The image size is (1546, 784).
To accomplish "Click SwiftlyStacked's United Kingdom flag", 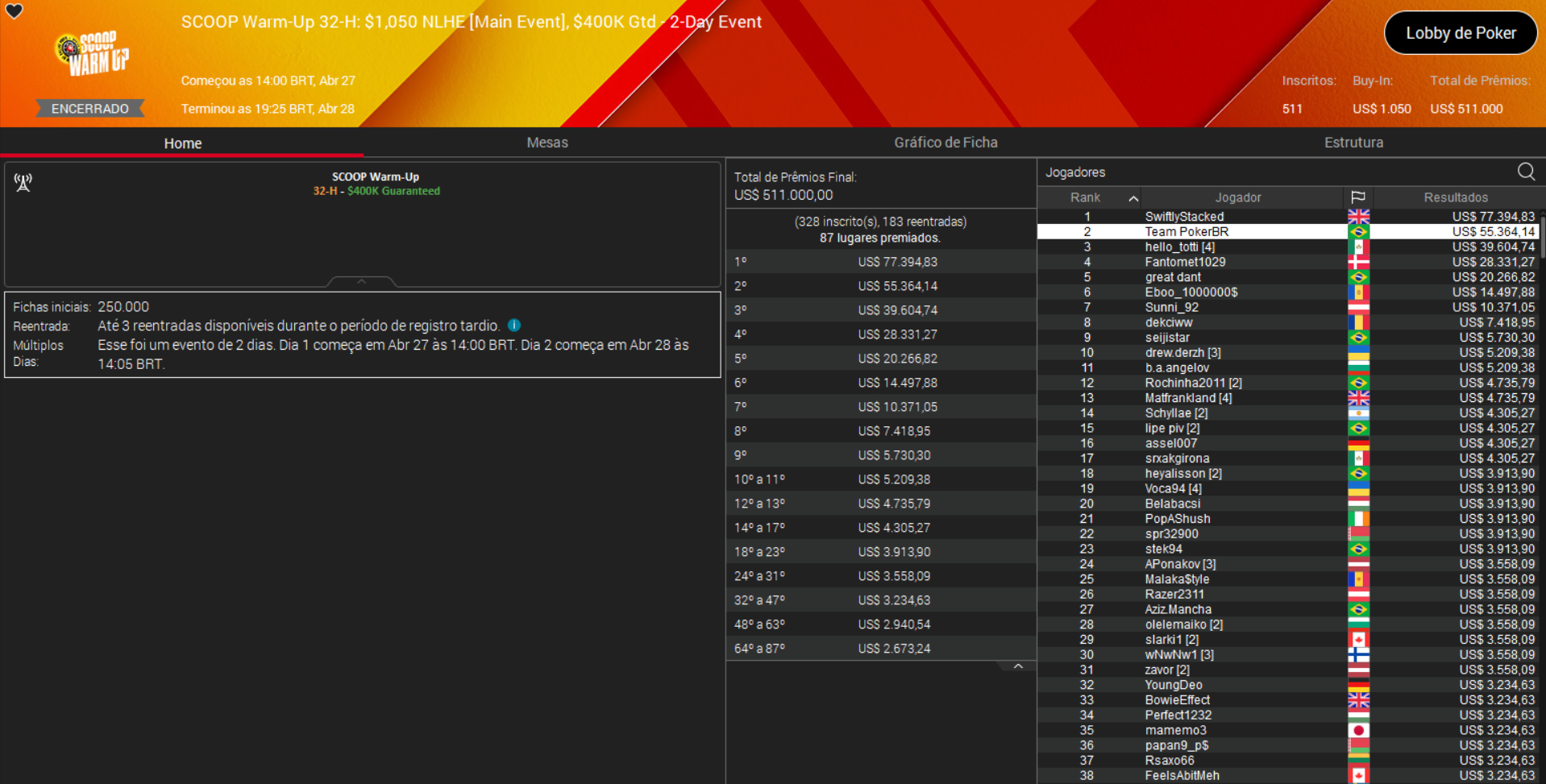I will tap(1358, 217).
